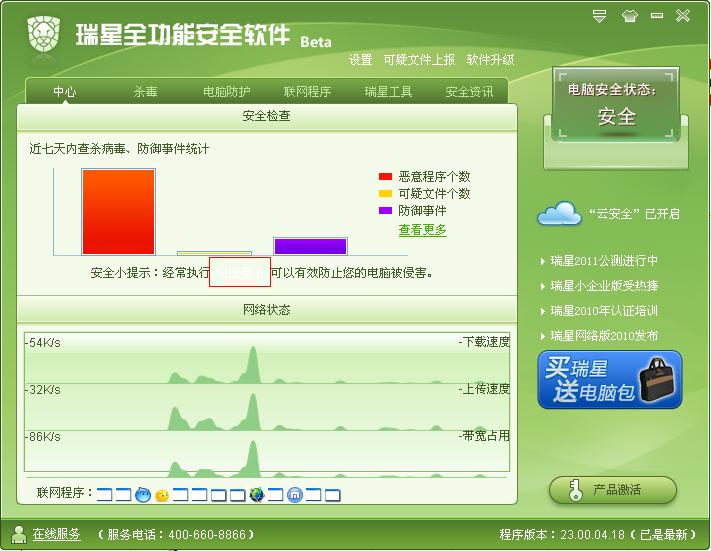Close the Rising window with X
Viewport: 711px width, 551px height.
683,16
